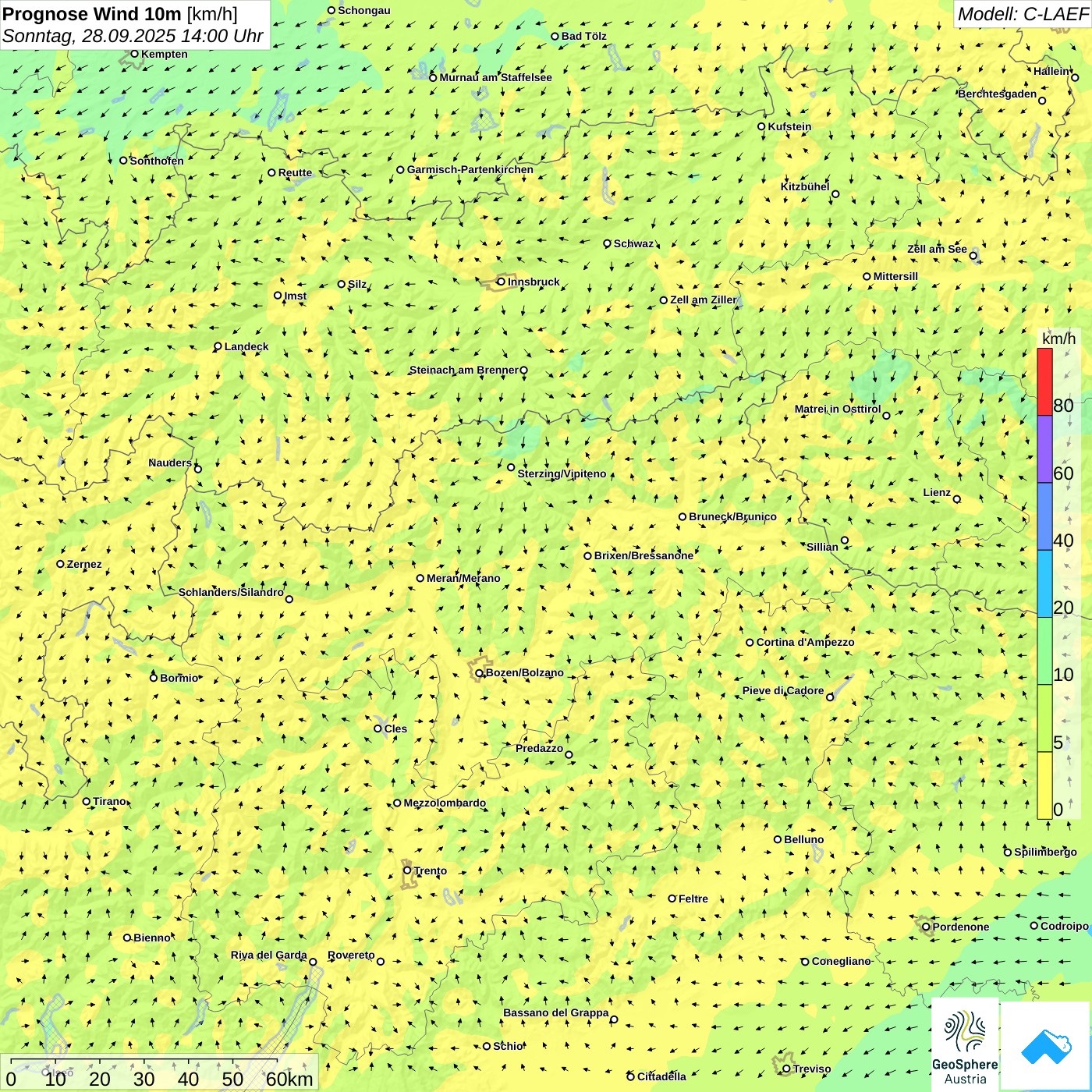Click the Kufstein label
The image size is (1092, 1092).
click(x=790, y=126)
